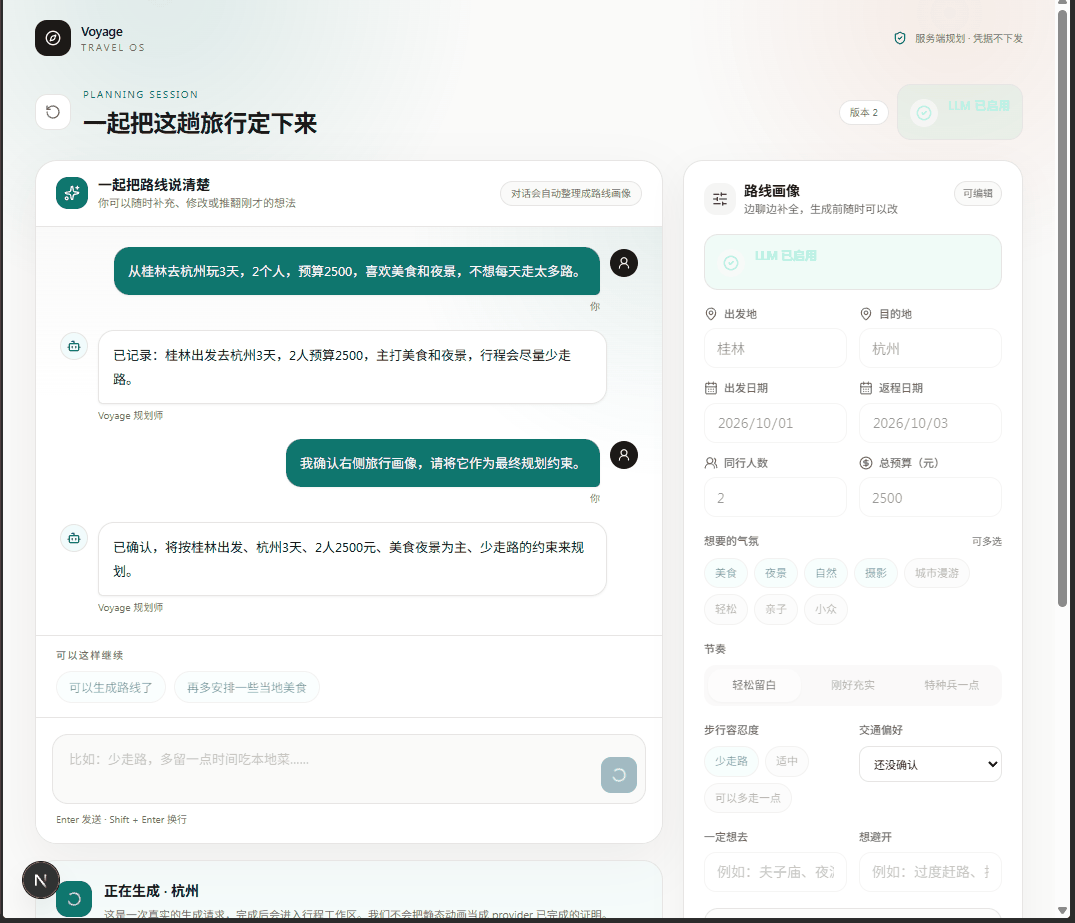Click the sparkle icon beside 一起把路线说清楚
Image resolution: width=1075 pixels, height=923 pixels.
(72, 193)
